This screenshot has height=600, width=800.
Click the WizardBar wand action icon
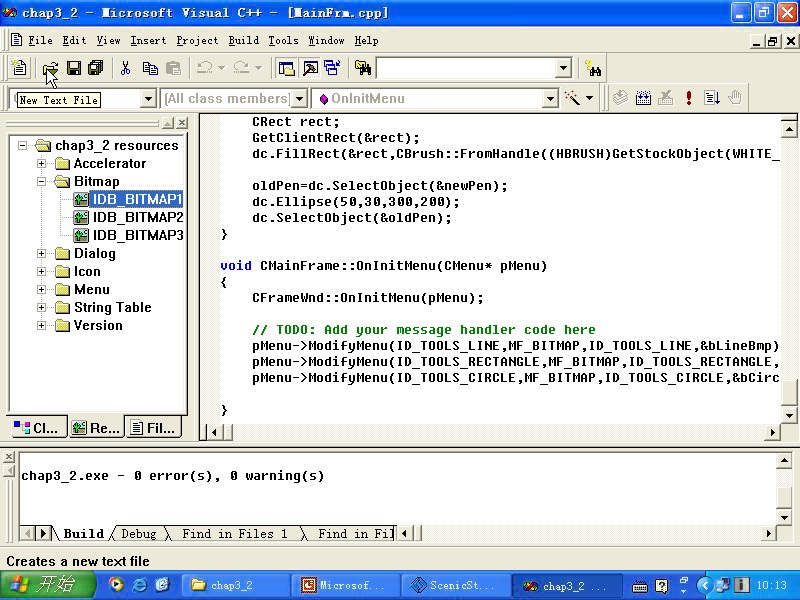(x=572, y=97)
